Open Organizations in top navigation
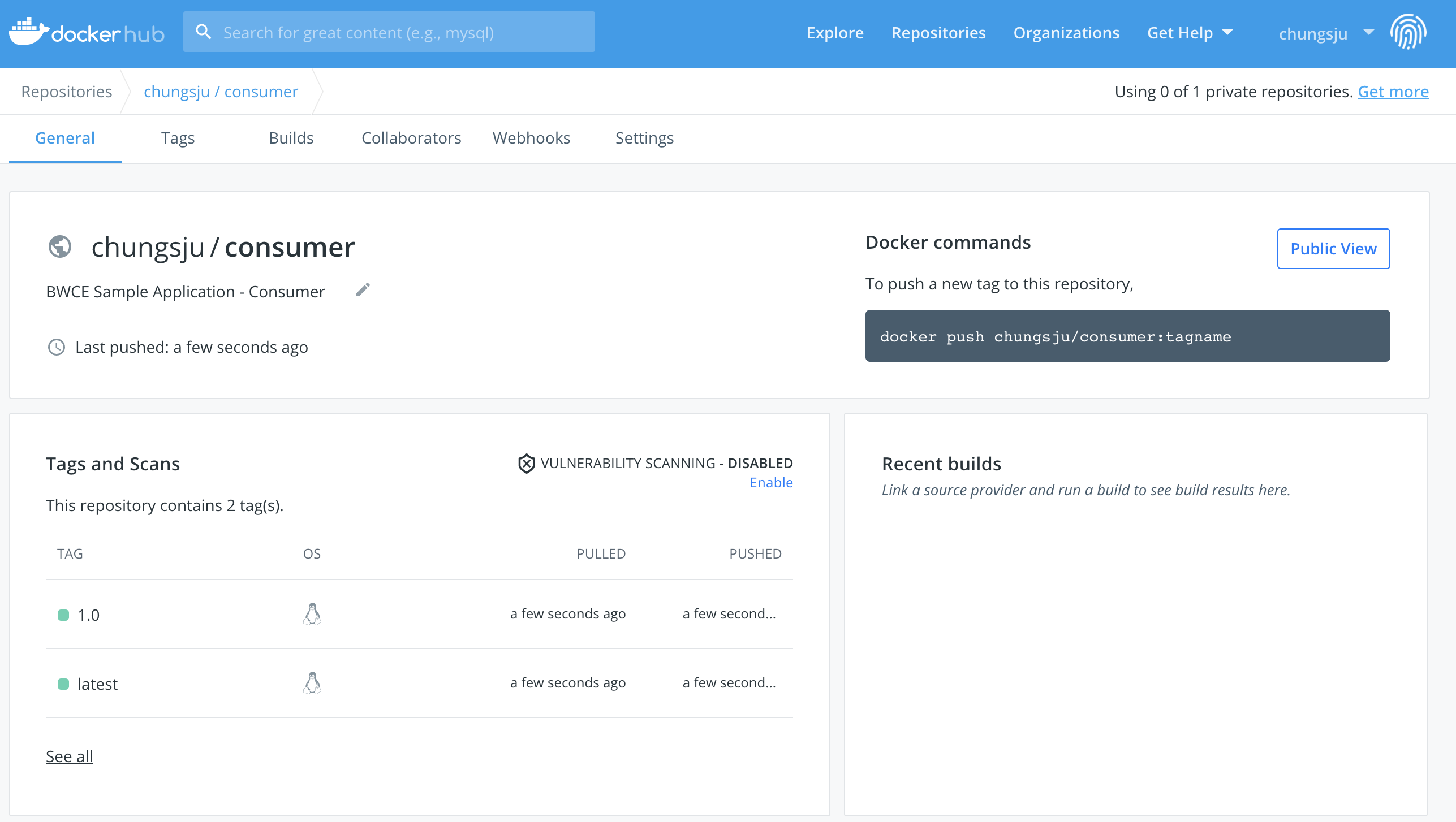The image size is (1456, 822). (1066, 33)
